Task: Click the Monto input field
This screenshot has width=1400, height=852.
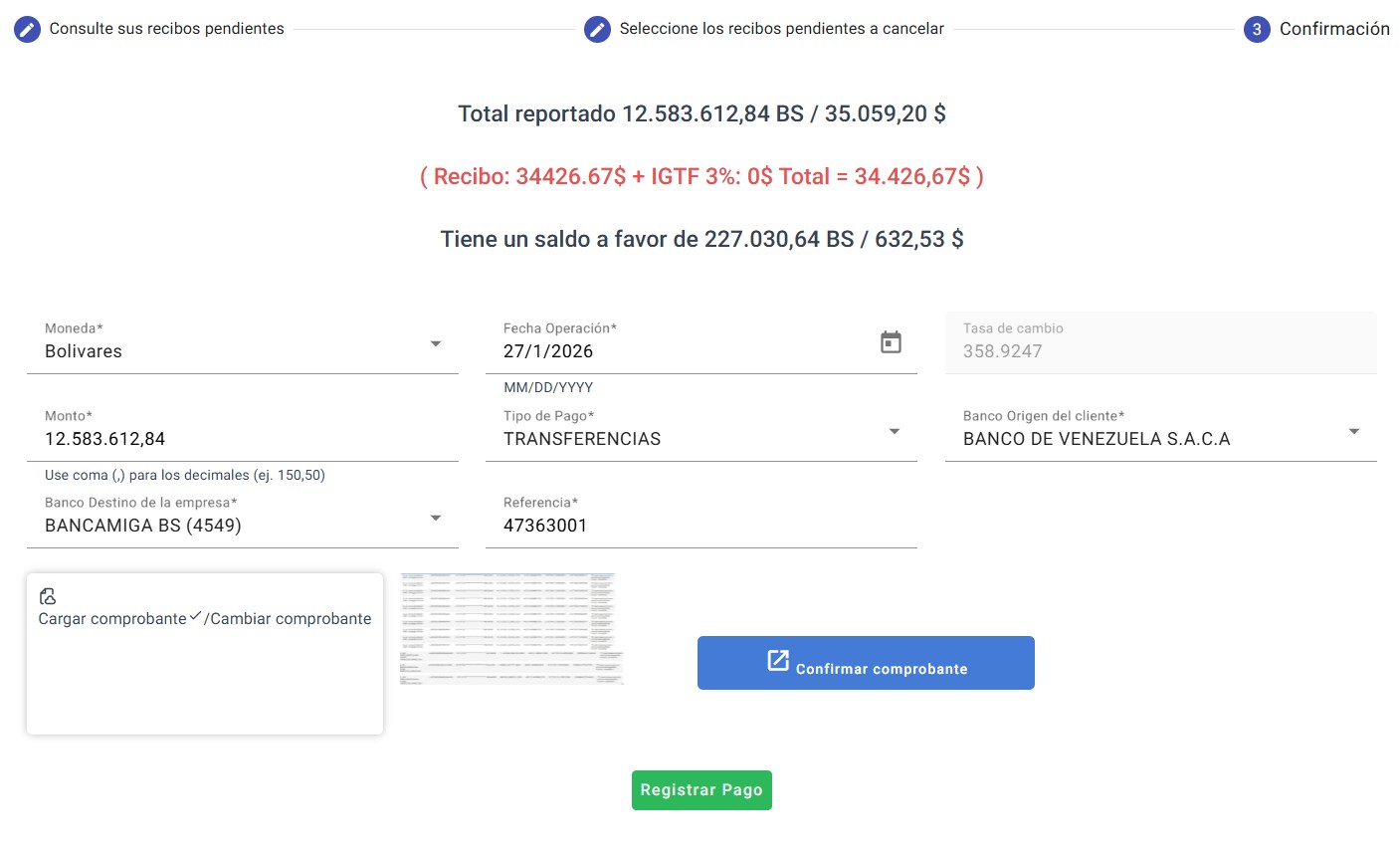Action: coord(242,439)
